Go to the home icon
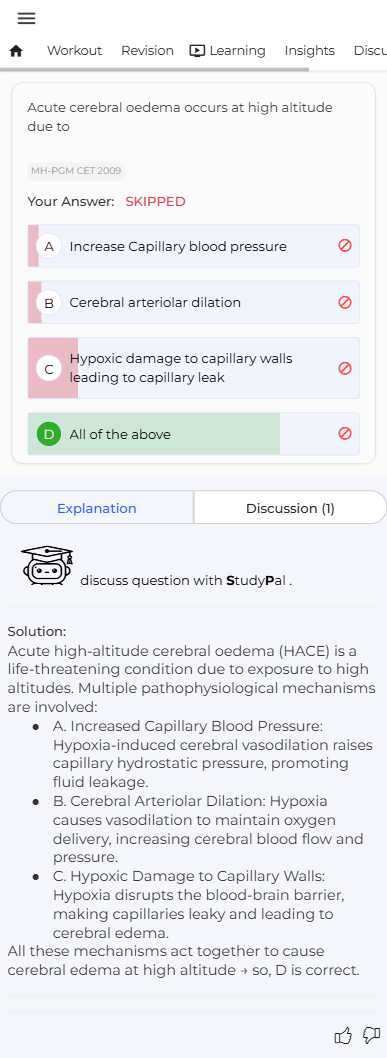The width and height of the screenshot is (387, 1058). 16,51
